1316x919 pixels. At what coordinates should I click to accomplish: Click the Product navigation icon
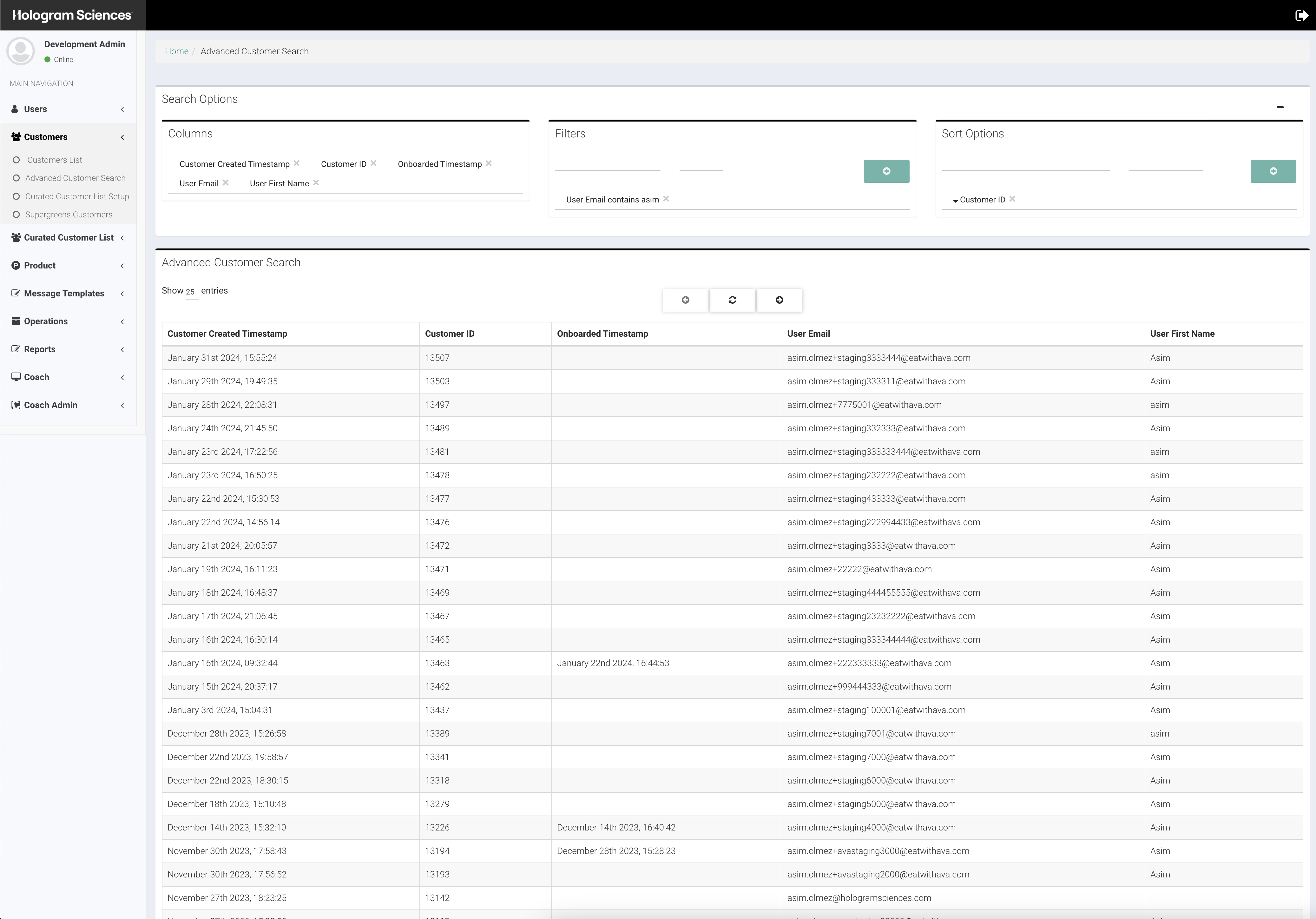point(15,265)
